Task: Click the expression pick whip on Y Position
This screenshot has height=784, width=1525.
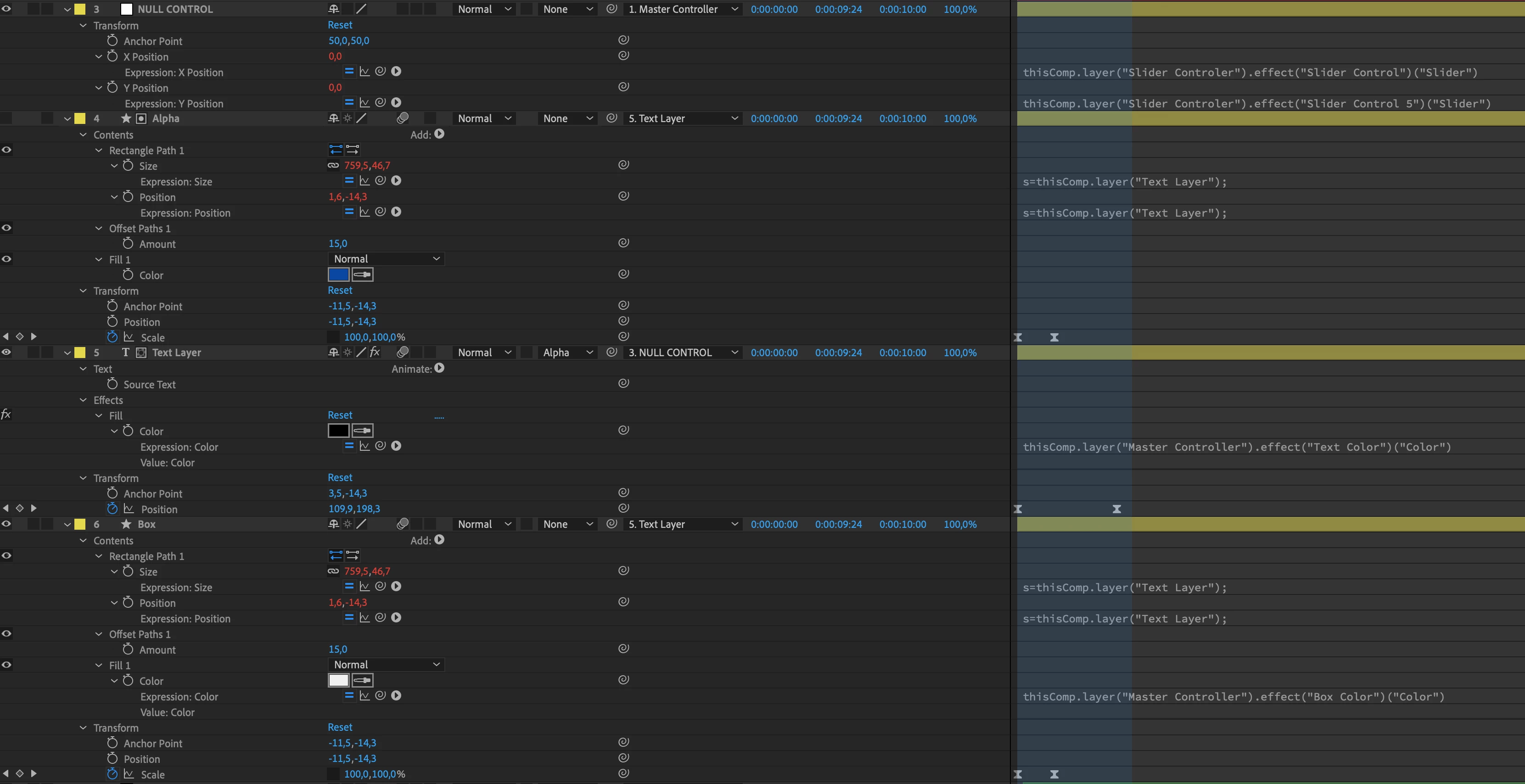Action: [x=381, y=102]
